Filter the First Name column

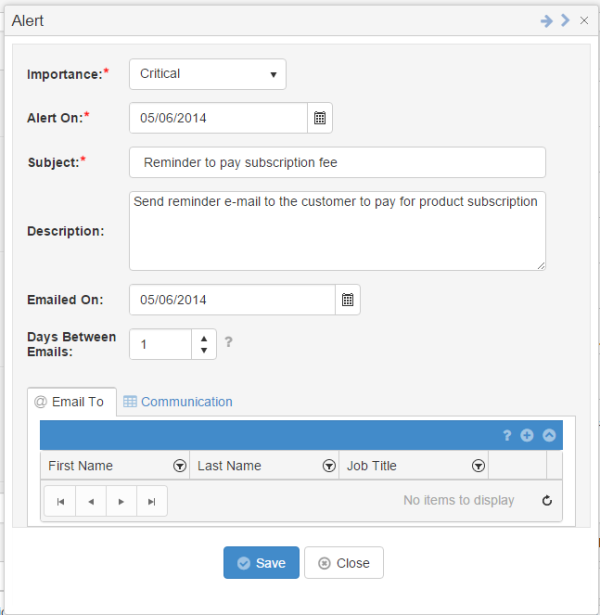click(180, 466)
